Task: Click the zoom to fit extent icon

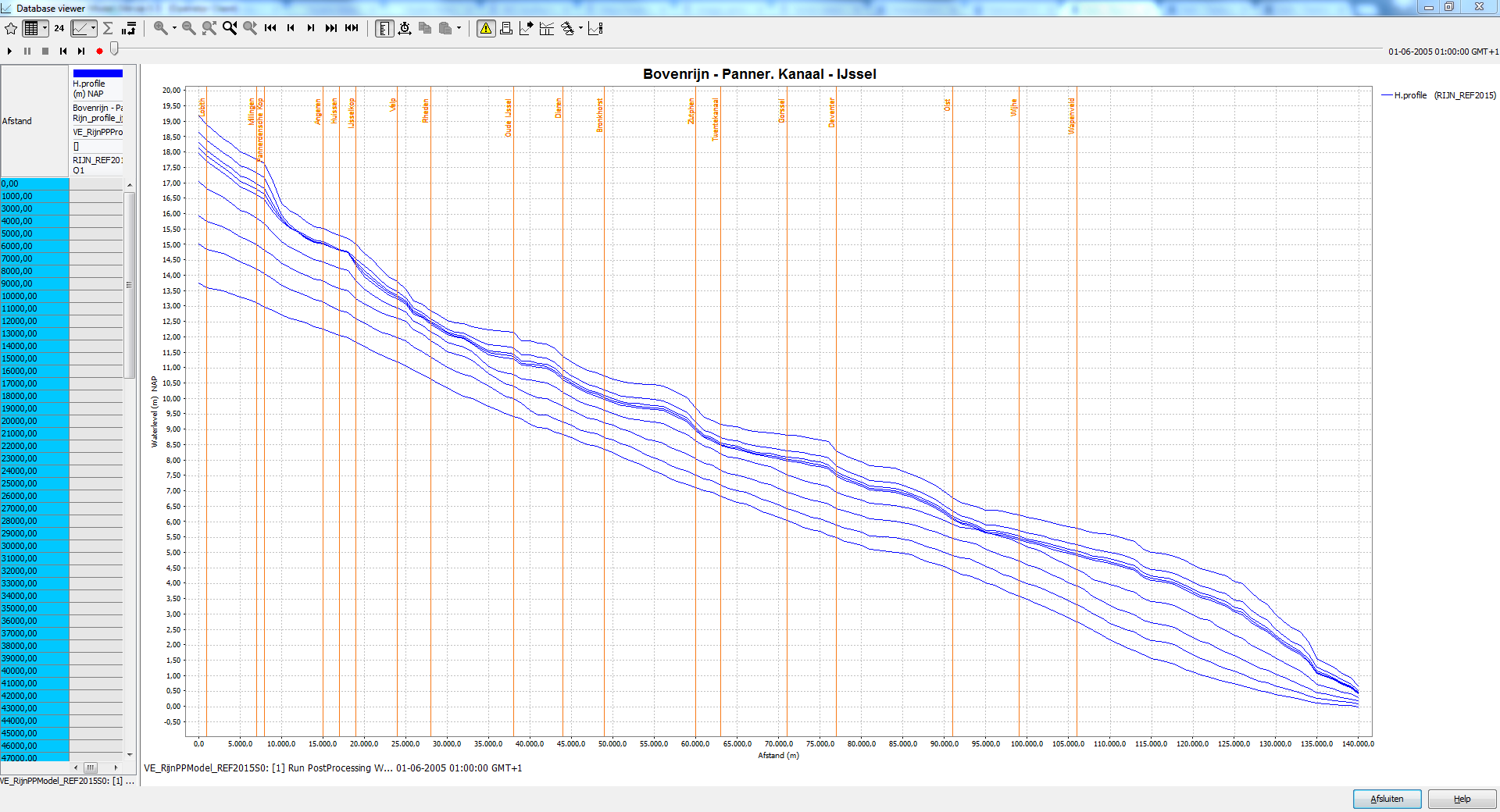Action: 209,28
